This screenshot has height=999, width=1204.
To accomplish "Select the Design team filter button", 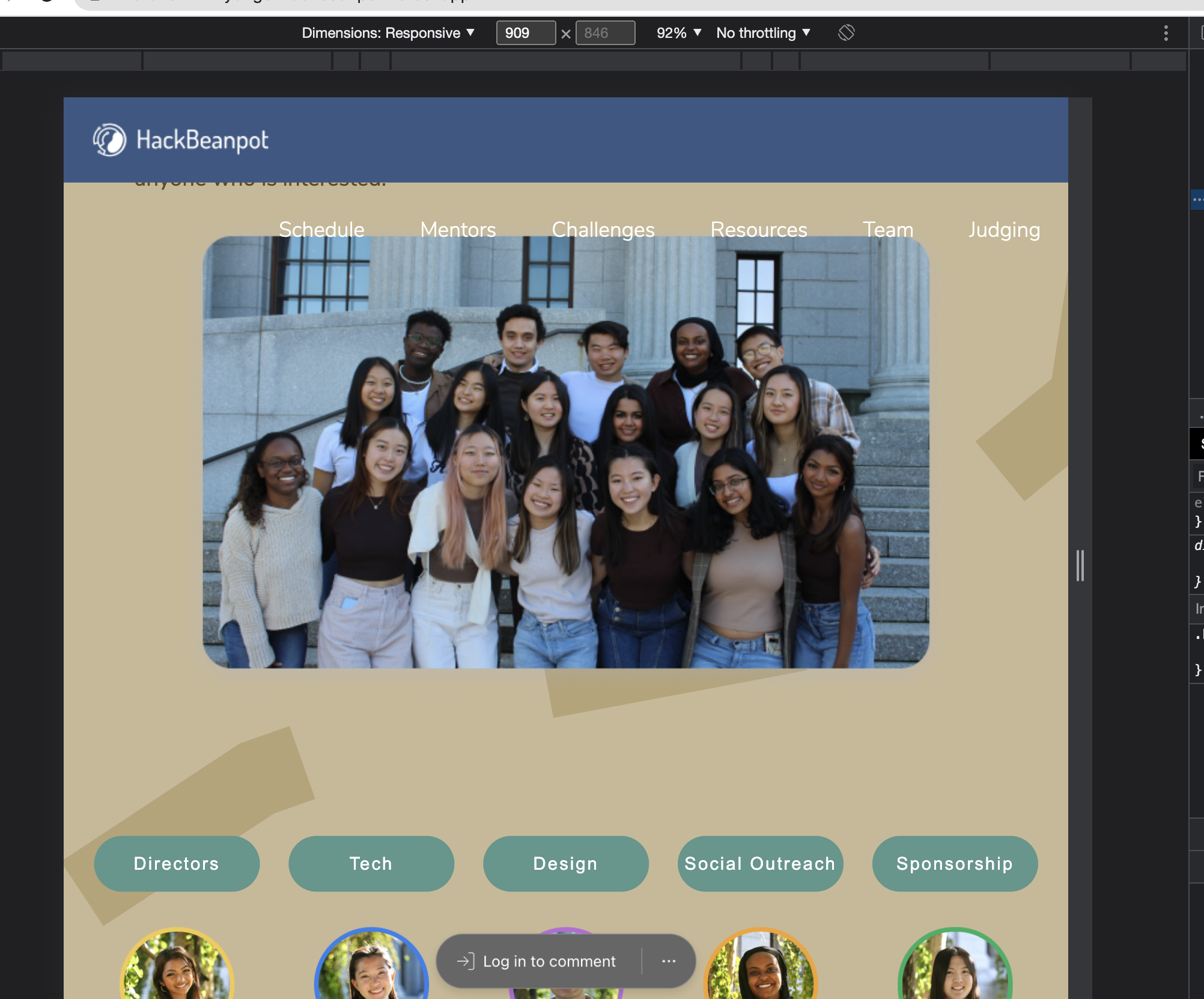I will click(x=566, y=863).
